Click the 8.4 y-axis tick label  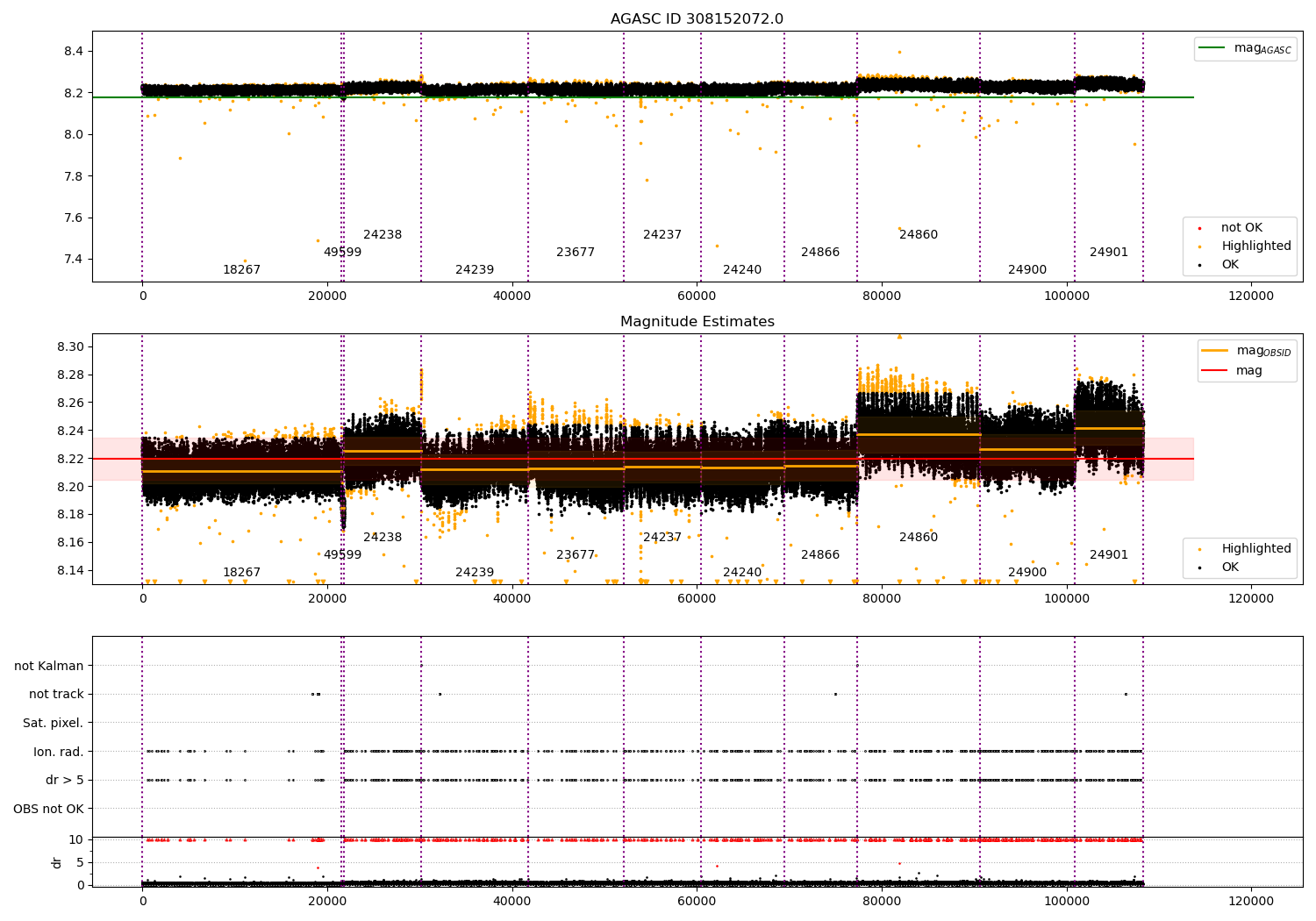[74, 51]
